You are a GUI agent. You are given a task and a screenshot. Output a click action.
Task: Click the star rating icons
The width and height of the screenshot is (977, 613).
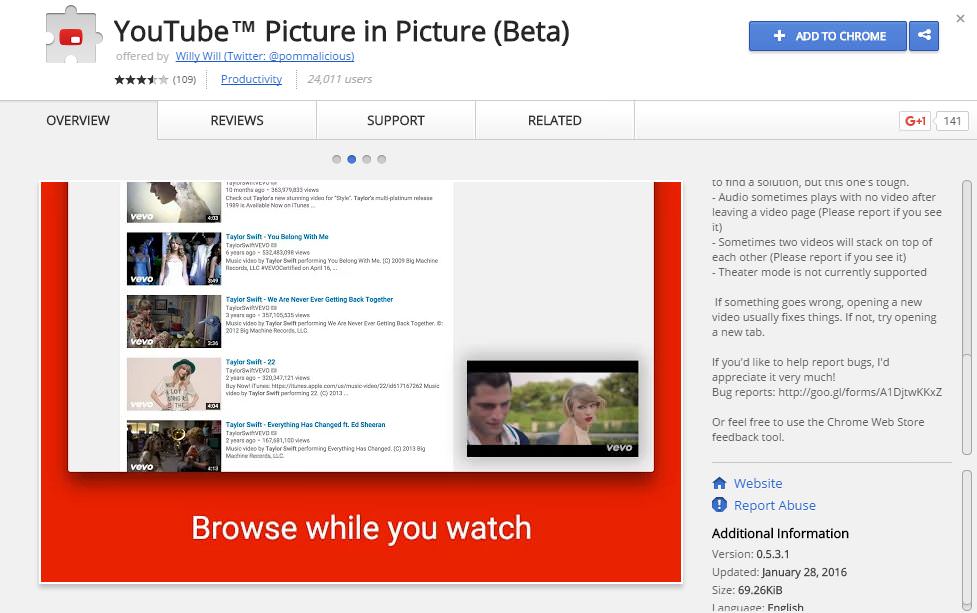(x=141, y=79)
